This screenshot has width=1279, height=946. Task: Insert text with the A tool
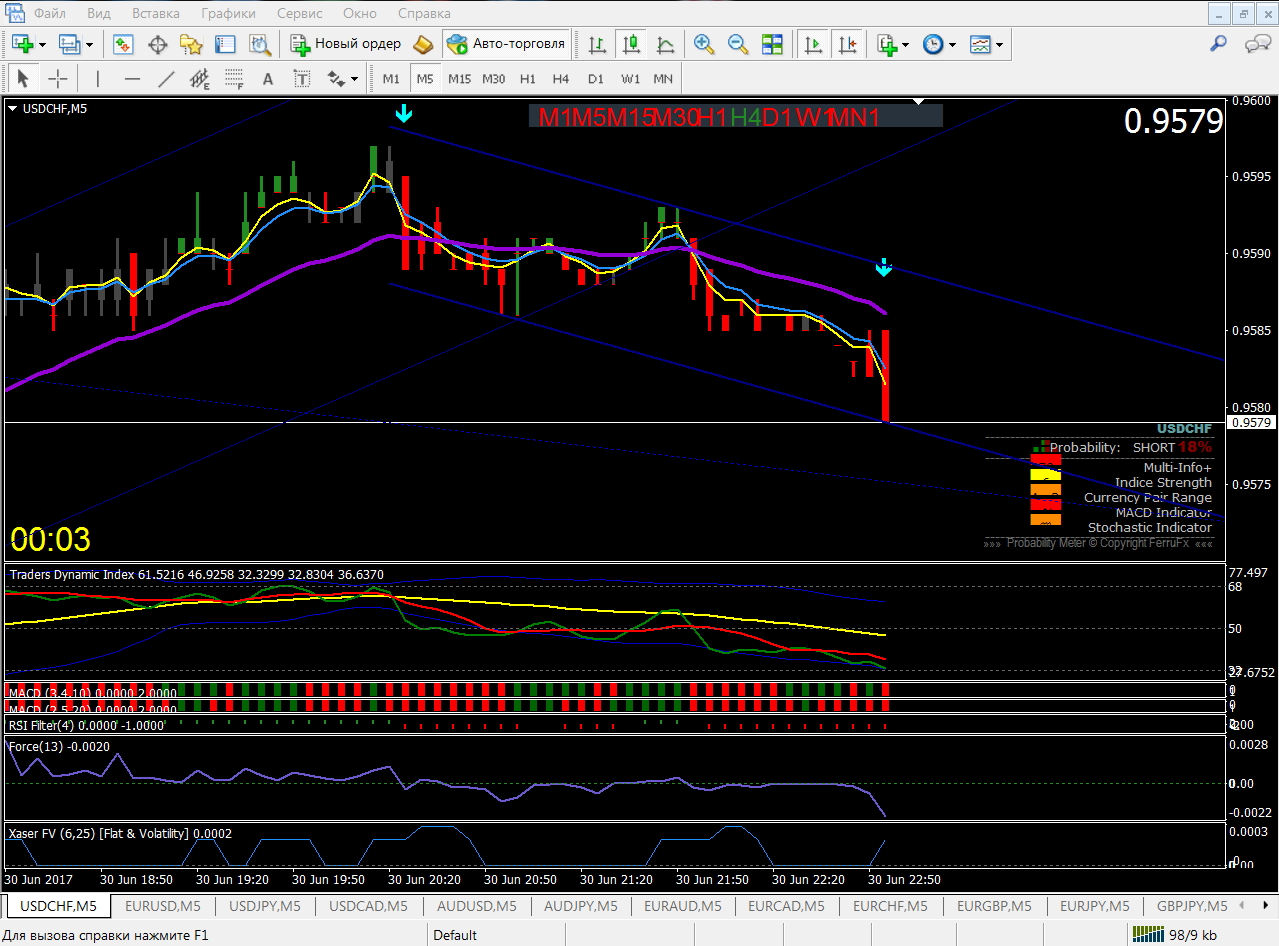click(267, 79)
